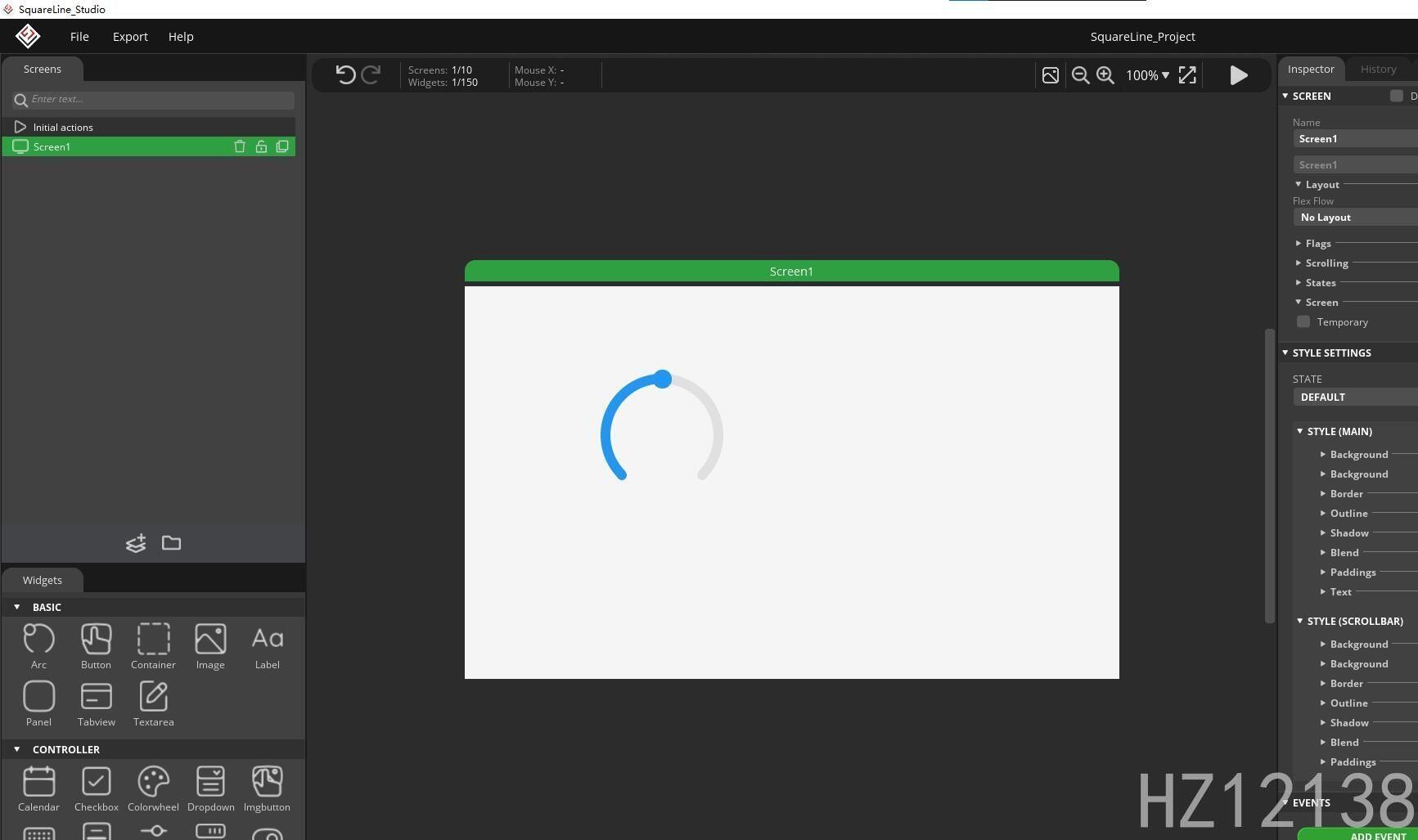Image resolution: width=1418 pixels, height=840 pixels.
Task: Select the Colorwheel widget
Action: point(153,788)
